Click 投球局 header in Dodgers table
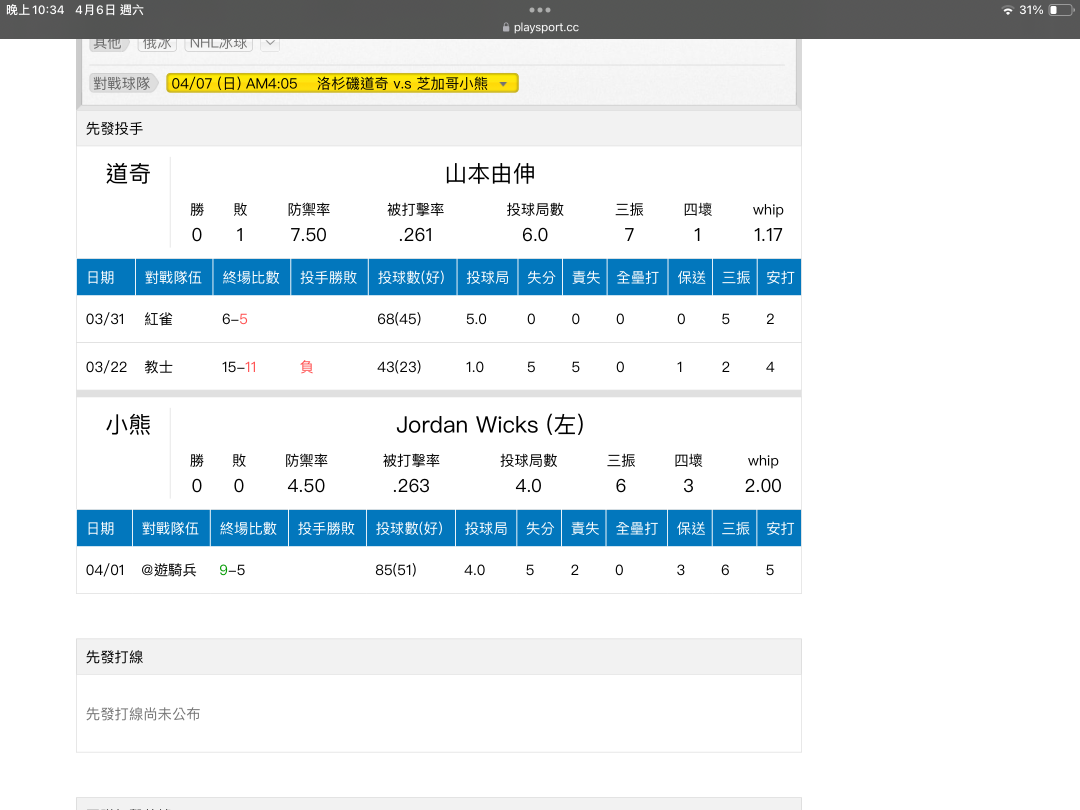Image resolution: width=1080 pixels, height=810 pixels. [487, 277]
